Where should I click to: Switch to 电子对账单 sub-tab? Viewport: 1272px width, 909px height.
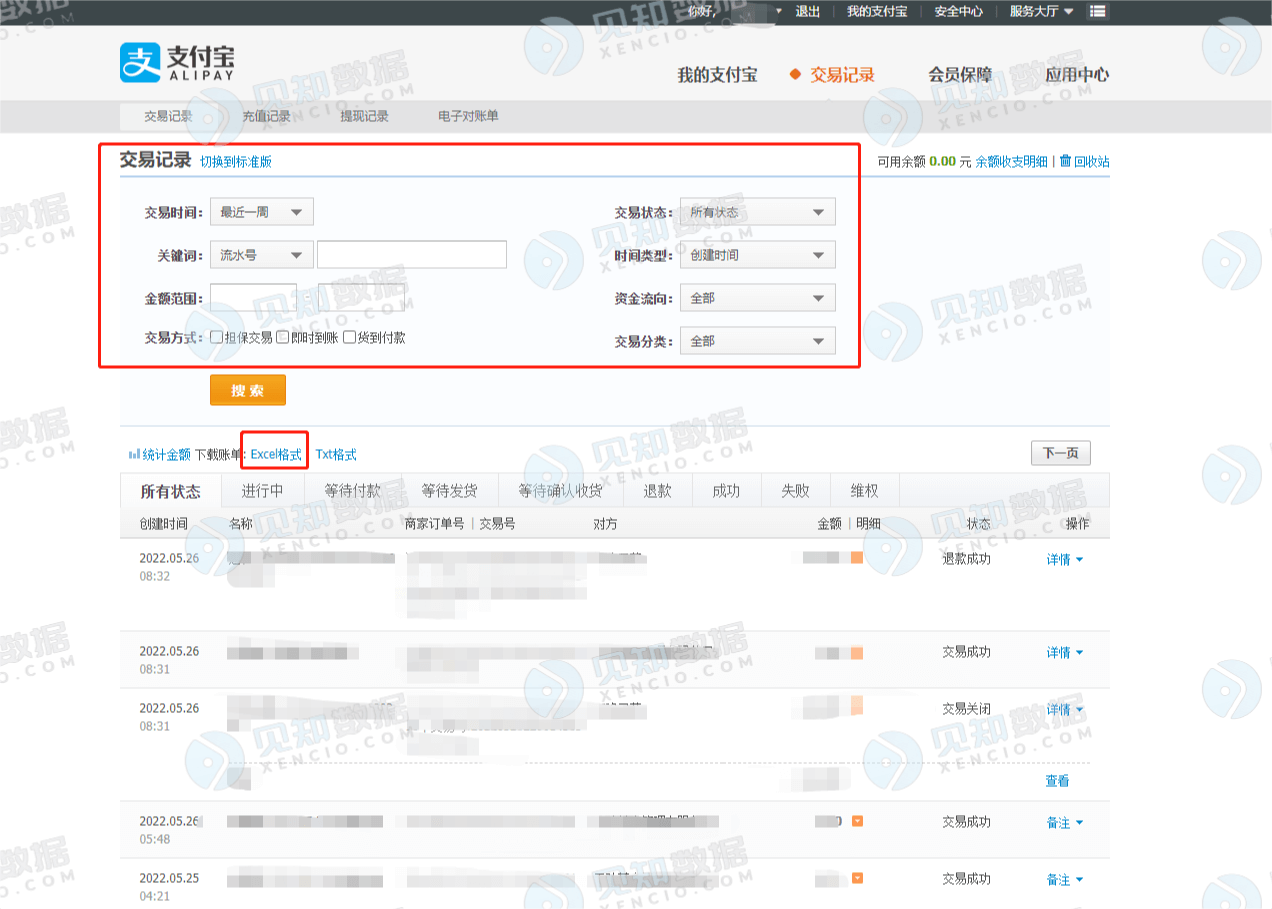click(468, 116)
